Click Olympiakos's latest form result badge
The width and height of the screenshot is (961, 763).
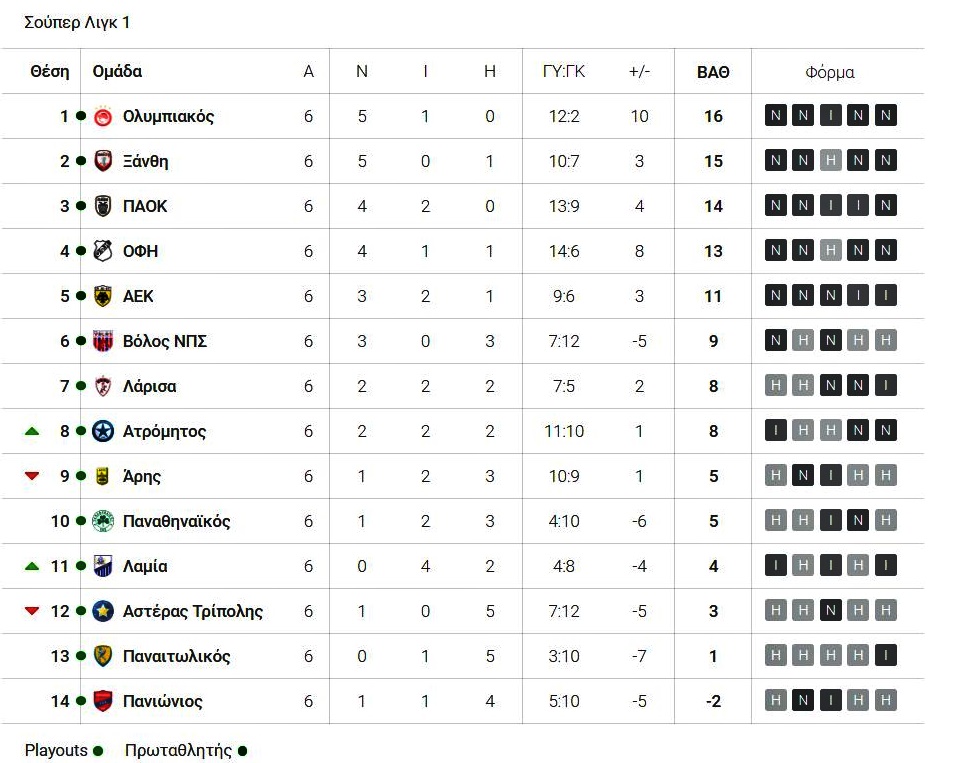(884, 116)
